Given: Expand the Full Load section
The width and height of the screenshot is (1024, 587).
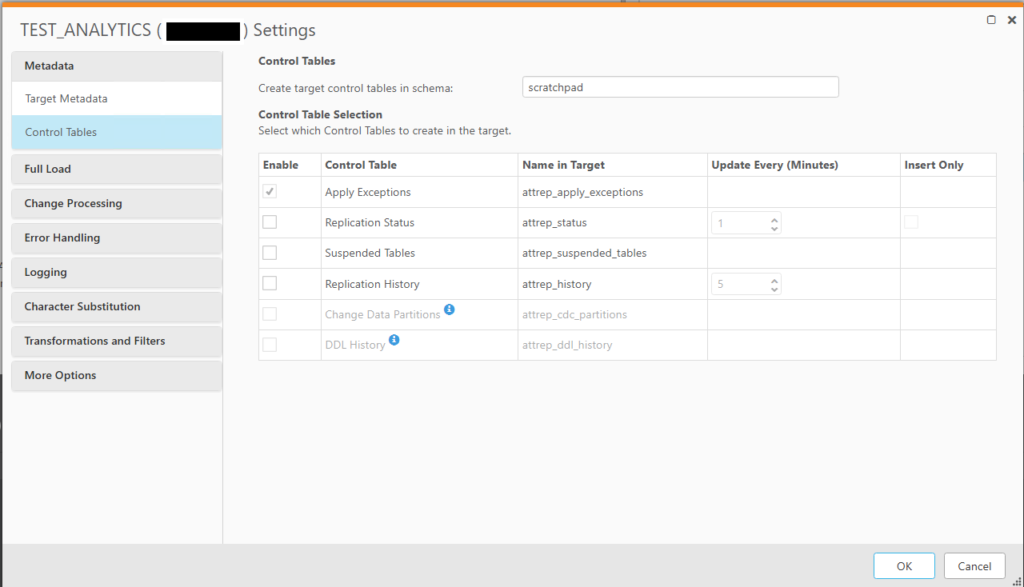Looking at the screenshot, I should pyautogui.click(x=116, y=169).
